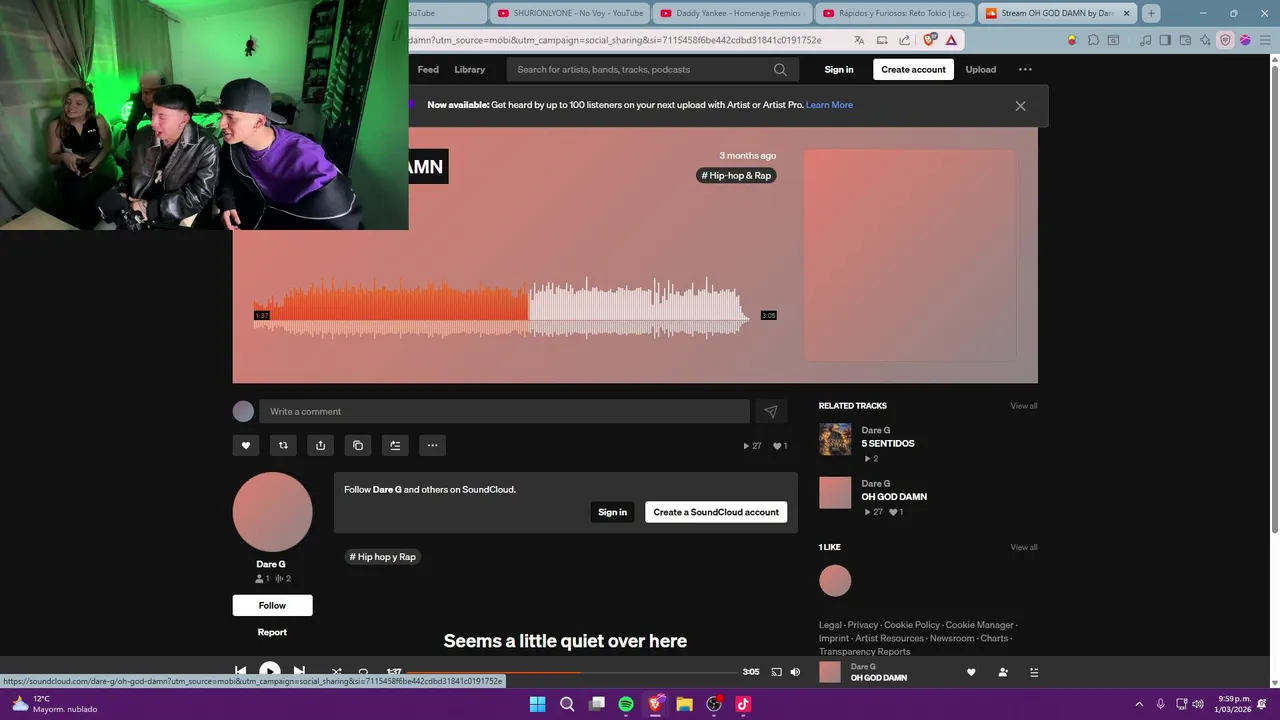The image size is (1280, 720).
Task: Open the 5 SENTIDOS track artwork
Action: click(x=835, y=439)
